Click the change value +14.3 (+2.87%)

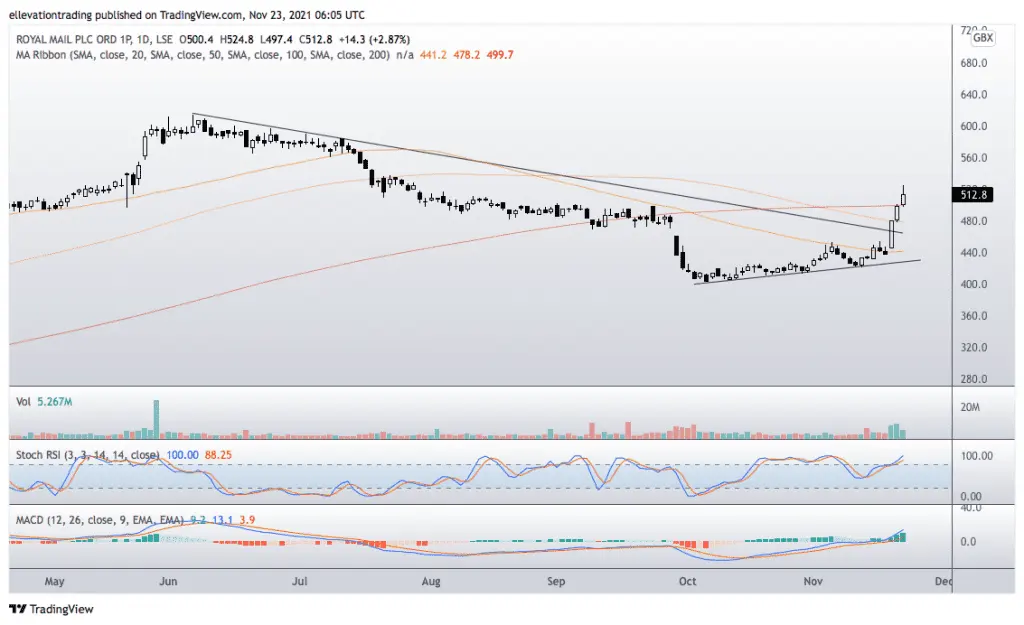point(374,39)
